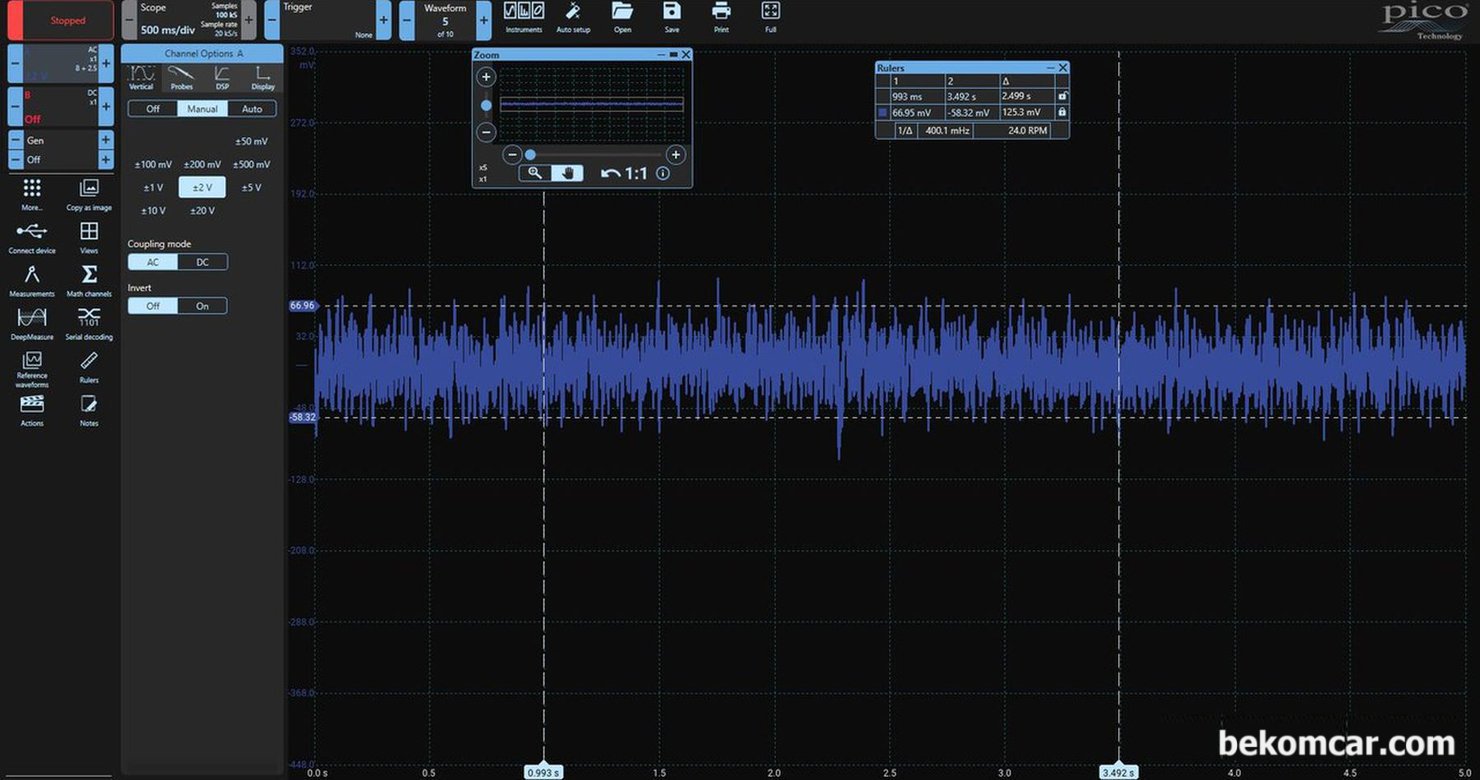The height and width of the screenshot is (780, 1480).
Task: Set Invert to On
Action: point(203,306)
